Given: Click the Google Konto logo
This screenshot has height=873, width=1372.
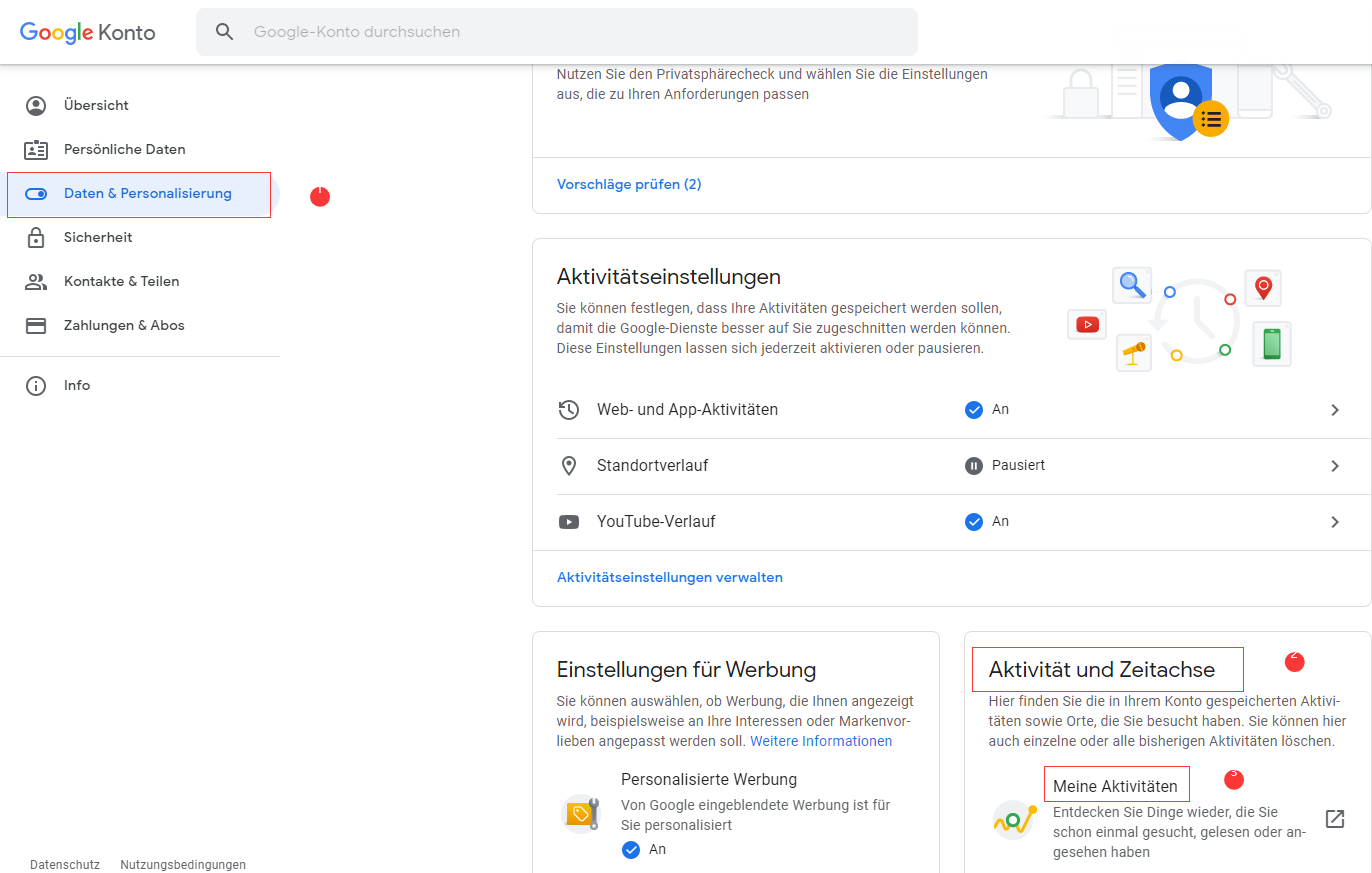Looking at the screenshot, I should pyautogui.click(x=88, y=32).
